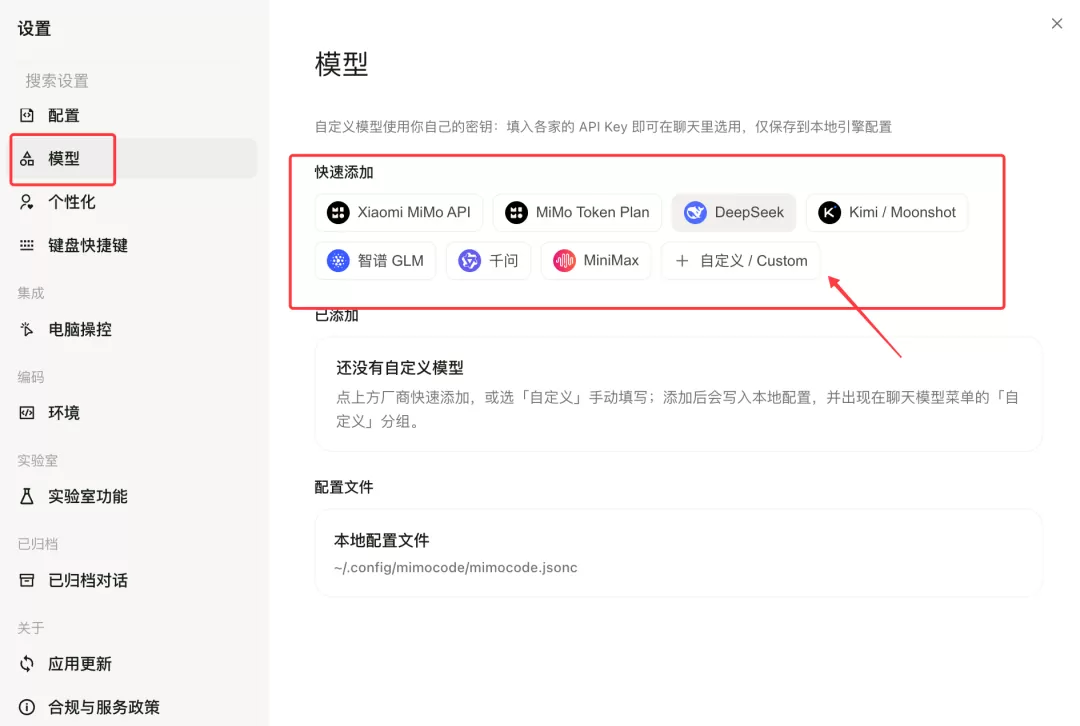
Task: Add the MiMo Token Plan provider
Action: click(x=577, y=212)
